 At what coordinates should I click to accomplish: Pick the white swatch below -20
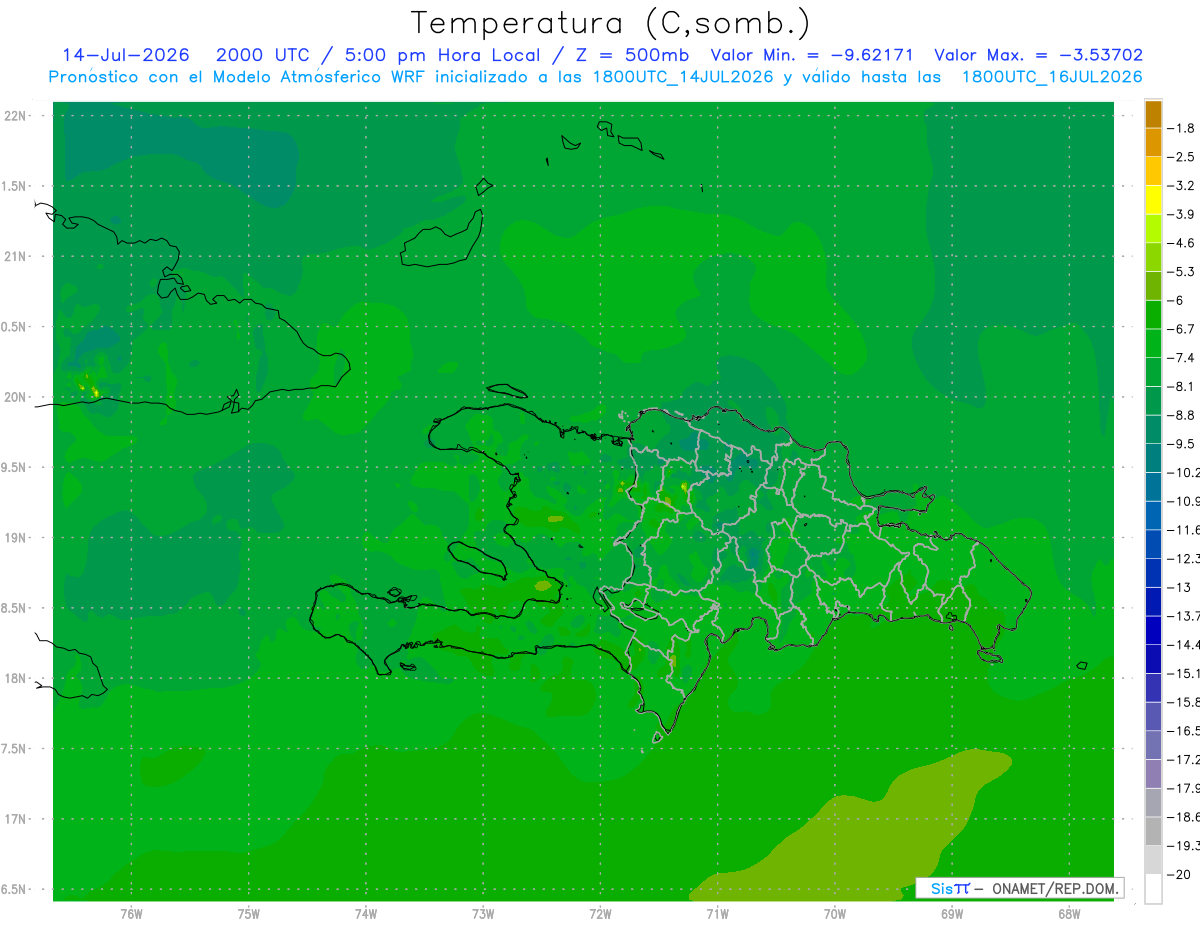point(1153,888)
